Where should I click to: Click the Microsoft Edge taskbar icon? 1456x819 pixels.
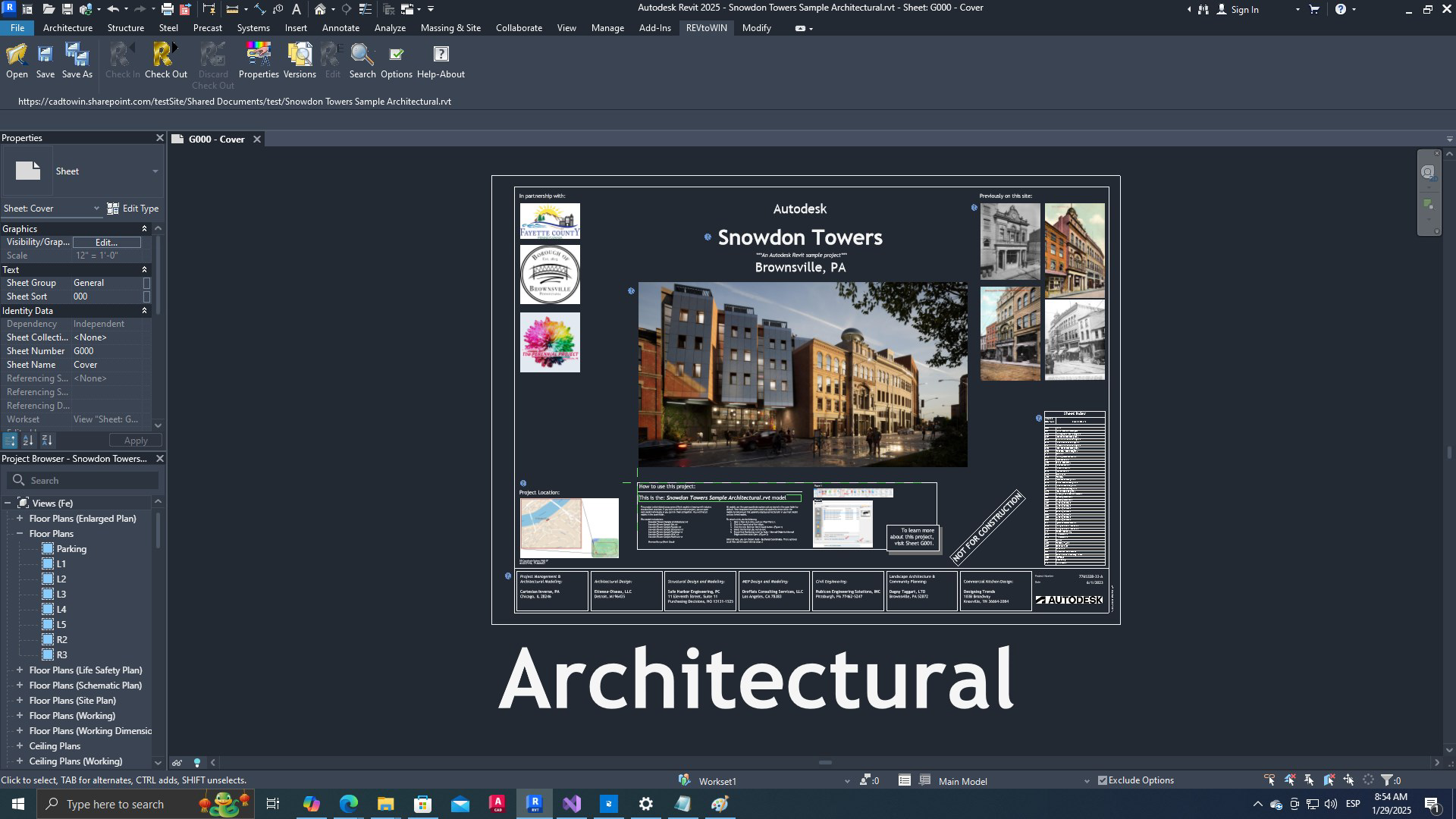[x=348, y=804]
